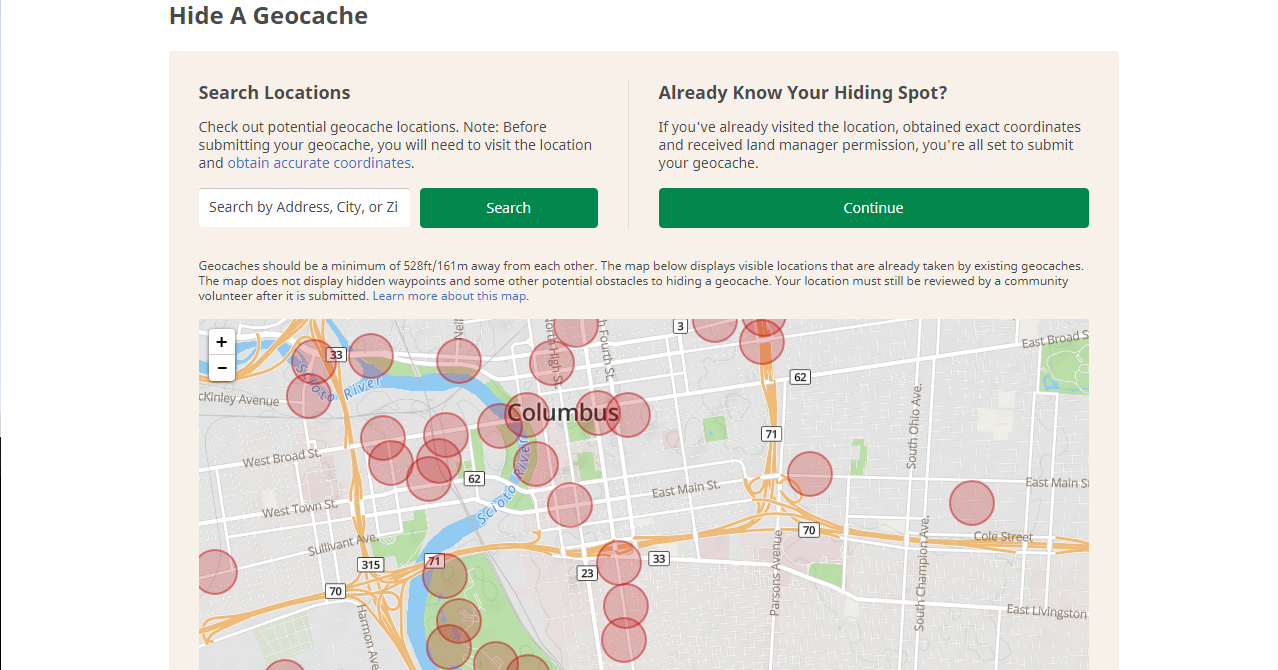Select the geocache circle east of route 71 shield

[x=809, y=474]
